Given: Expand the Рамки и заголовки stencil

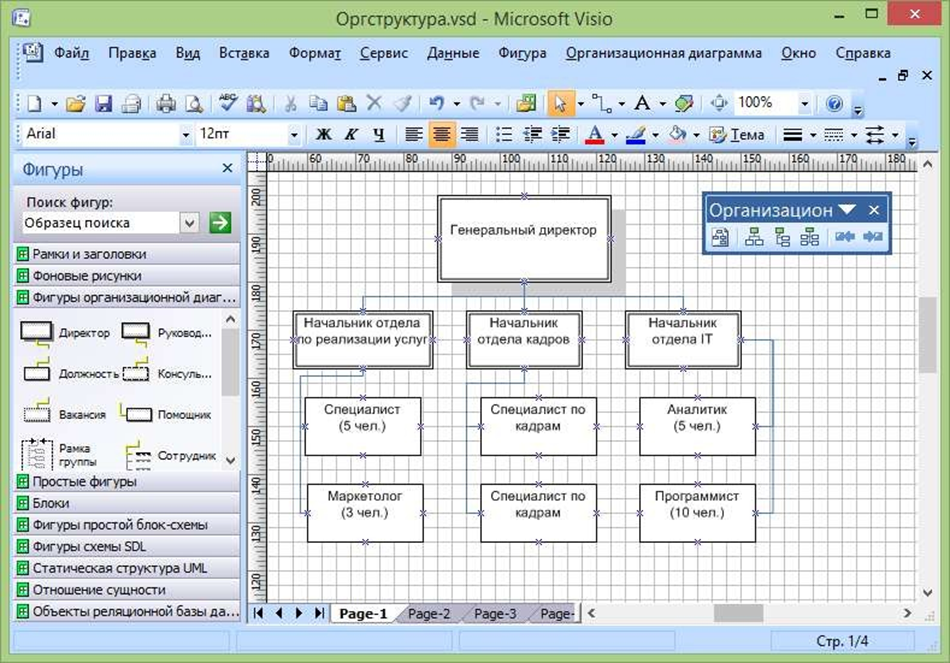Looking at the screenshot, I should pos(126,254).
